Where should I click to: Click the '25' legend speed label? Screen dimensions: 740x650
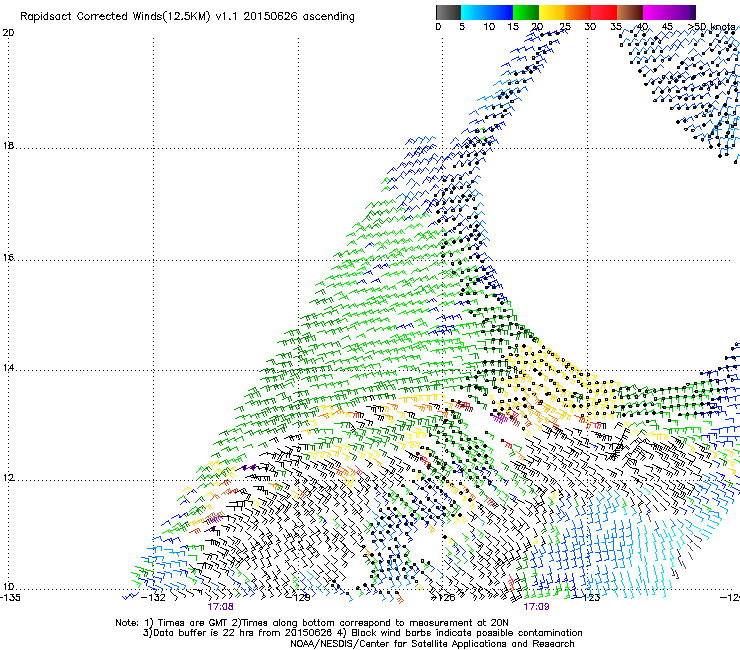(564, 27)
